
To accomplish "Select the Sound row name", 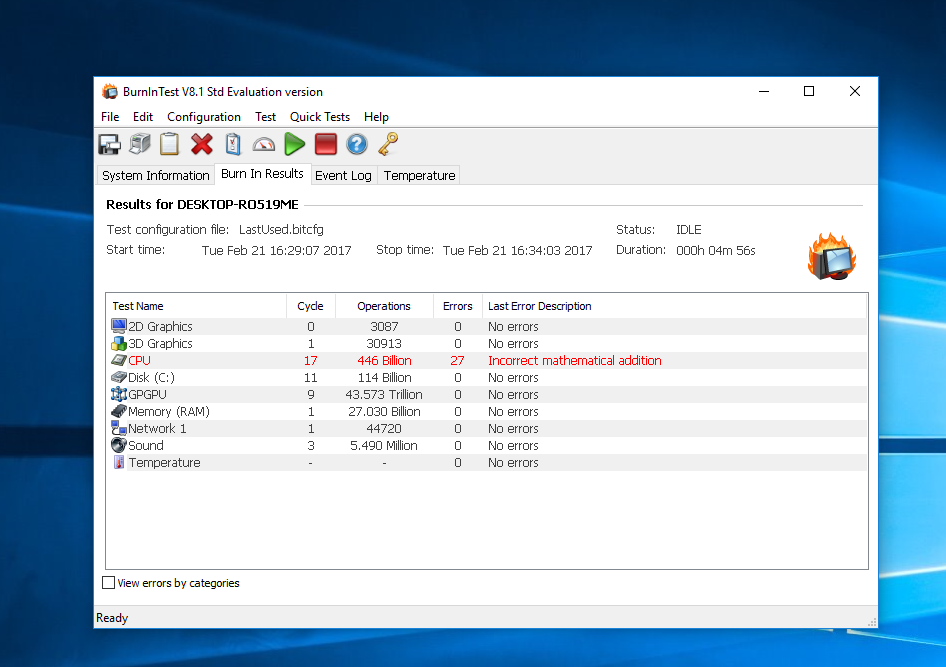I will [x=146, y=445].
